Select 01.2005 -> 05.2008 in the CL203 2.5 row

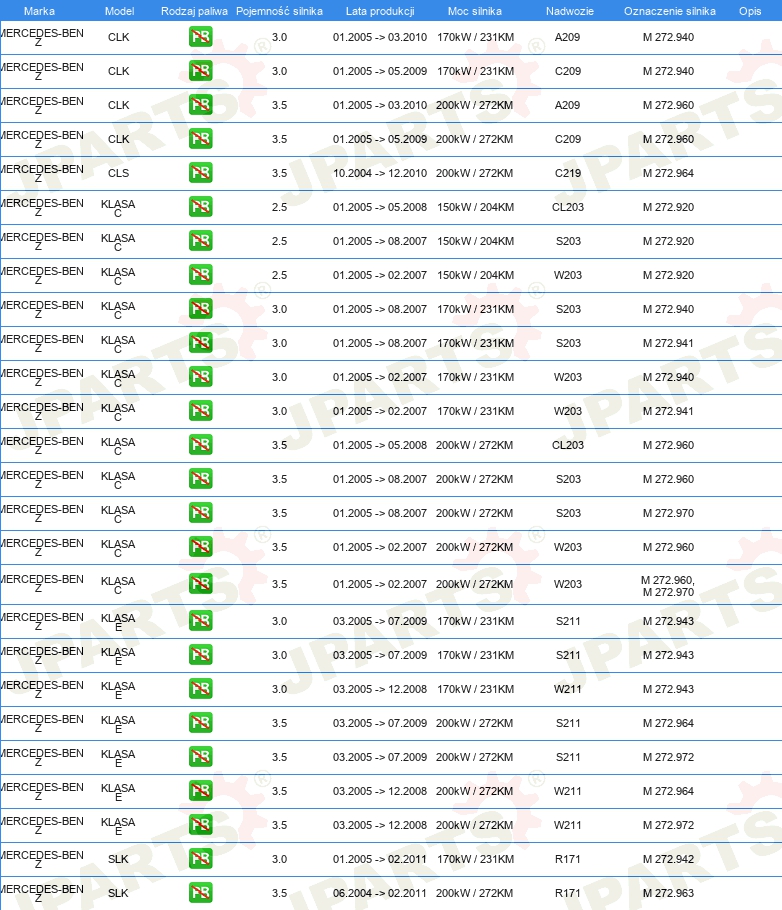point(380,207)
